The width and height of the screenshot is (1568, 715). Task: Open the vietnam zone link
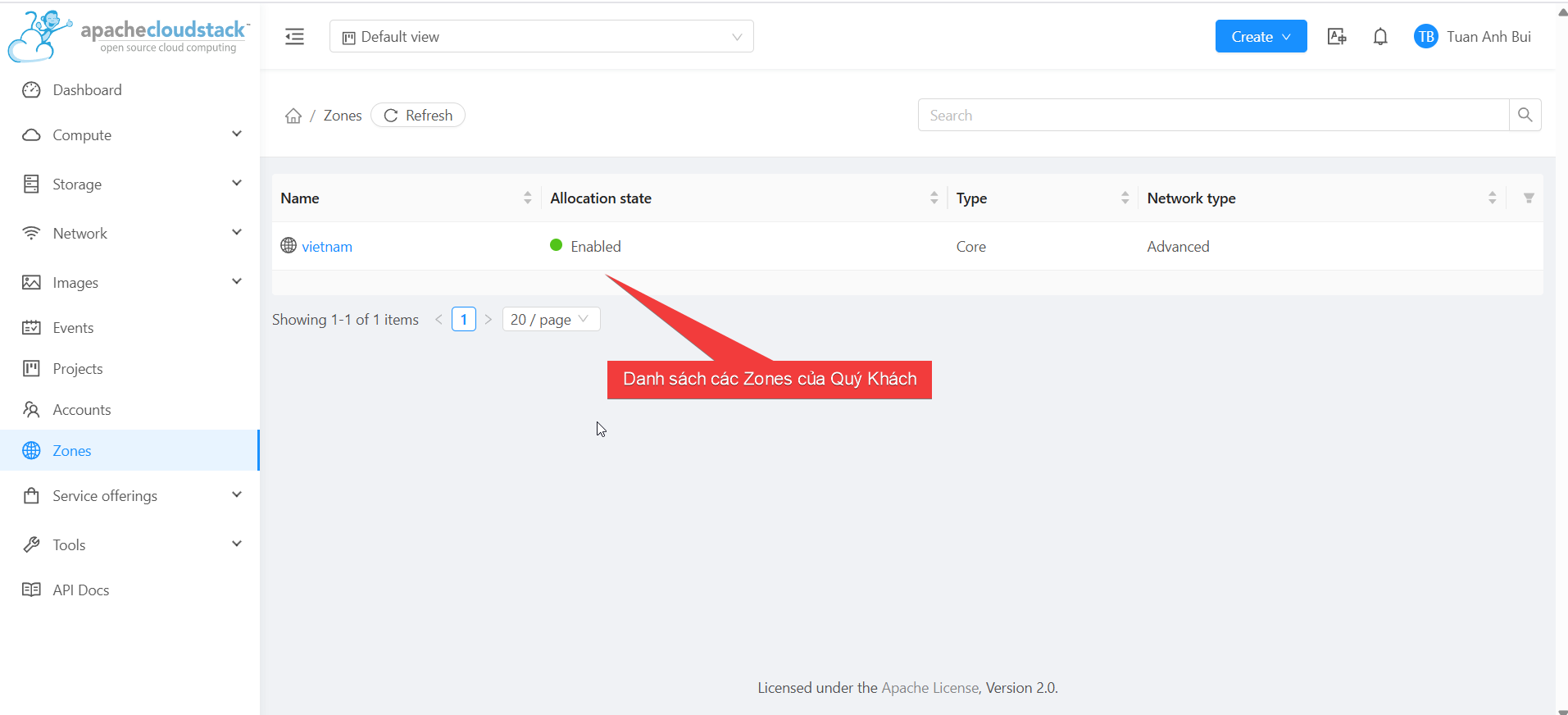coord(326,247)
